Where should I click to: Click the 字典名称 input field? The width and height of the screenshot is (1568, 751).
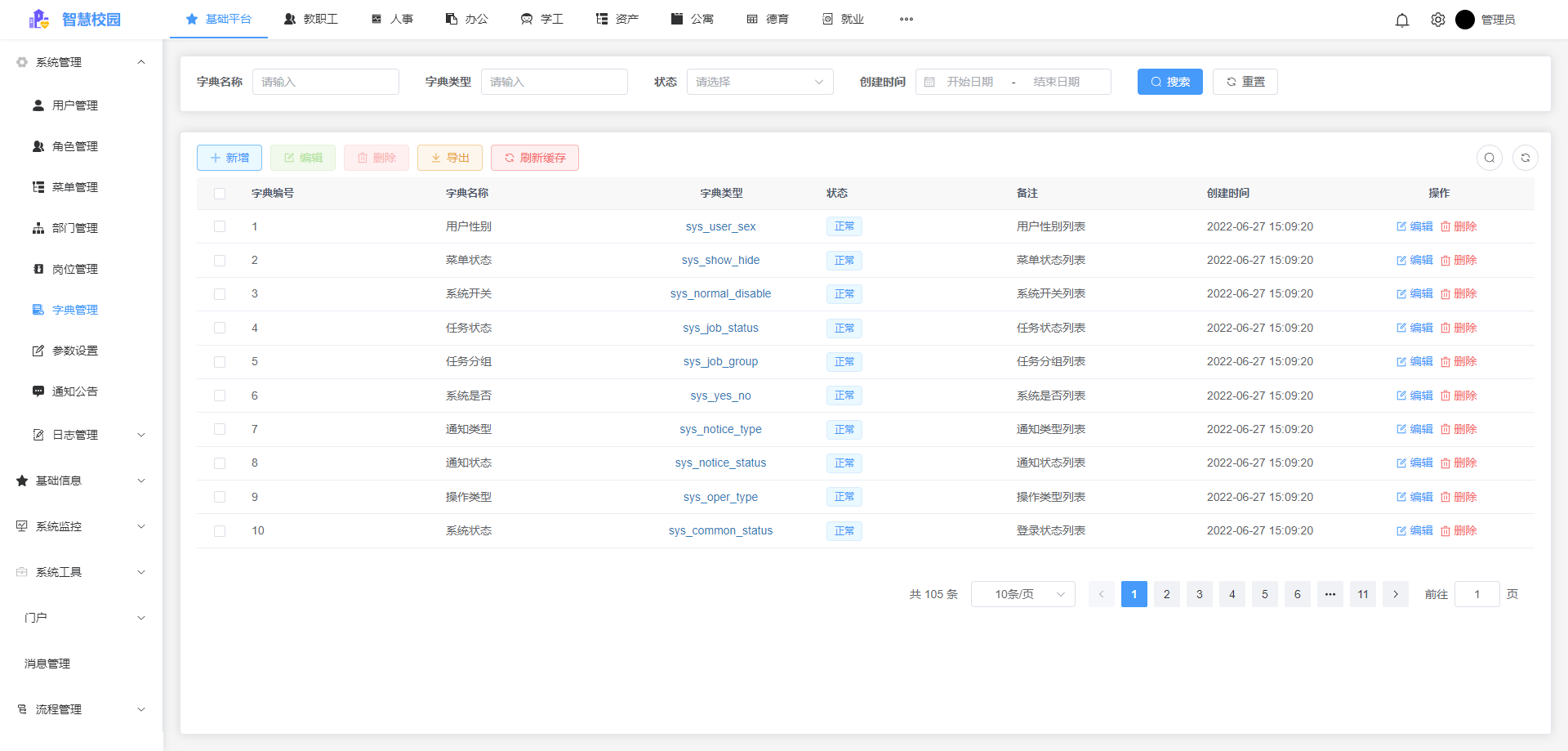click(325, 82)
